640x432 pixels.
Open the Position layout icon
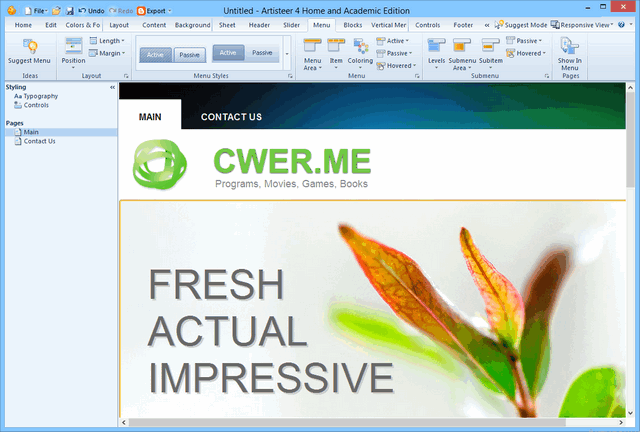point(73,46)
